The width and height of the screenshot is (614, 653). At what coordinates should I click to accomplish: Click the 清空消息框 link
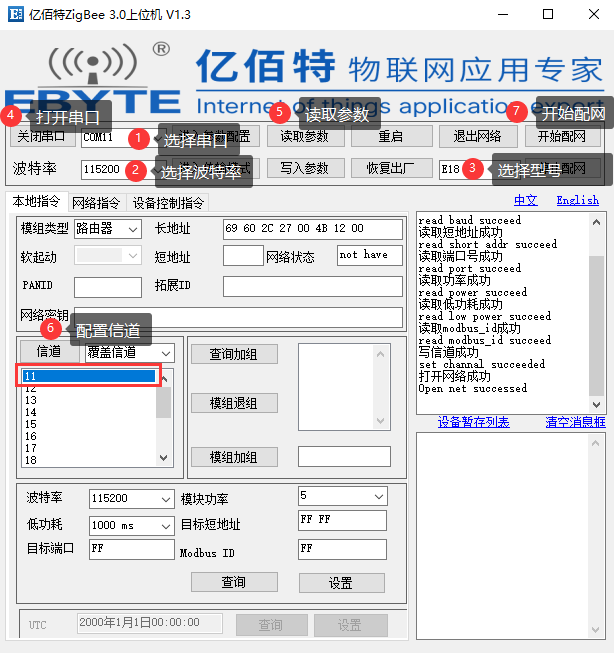coord(575,422)
